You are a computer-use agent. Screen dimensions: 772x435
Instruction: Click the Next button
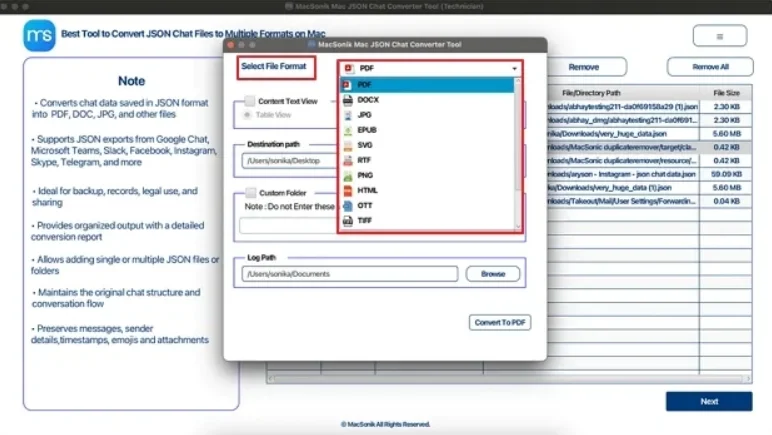pos(709,402)
